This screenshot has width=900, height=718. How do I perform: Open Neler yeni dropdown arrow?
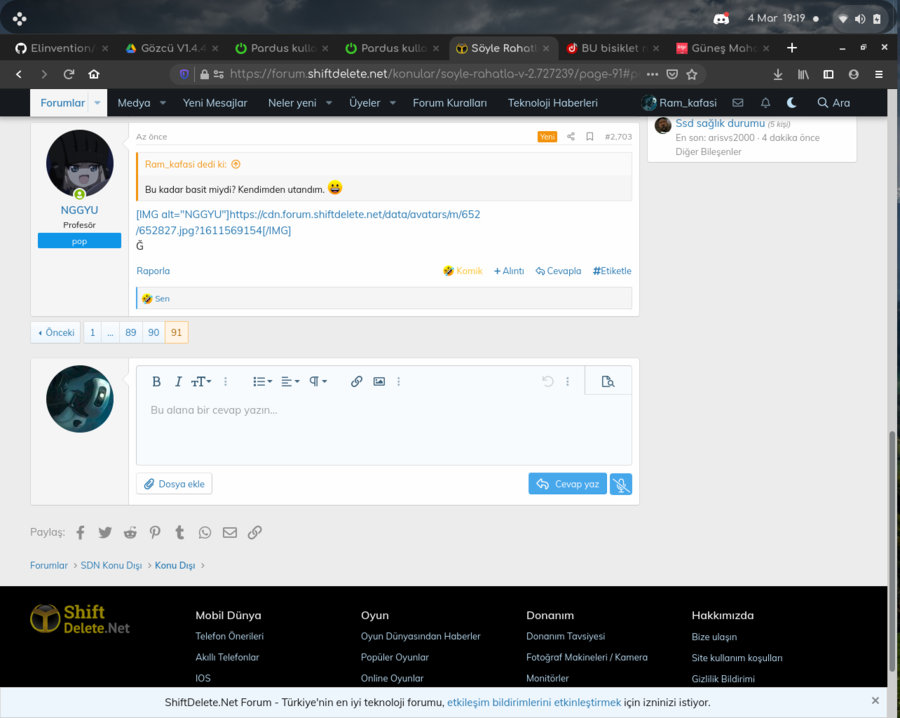329,103
